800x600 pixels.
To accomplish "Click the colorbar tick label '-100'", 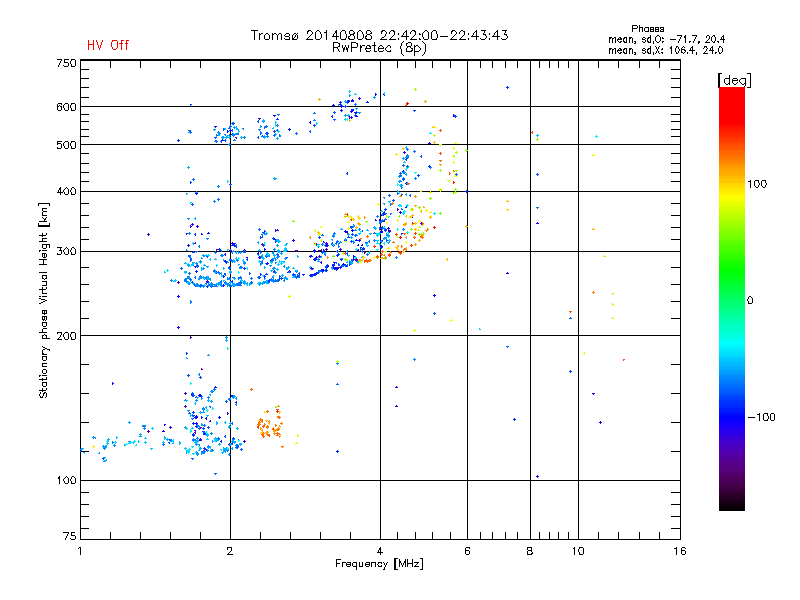I will [x=761, y=417].
